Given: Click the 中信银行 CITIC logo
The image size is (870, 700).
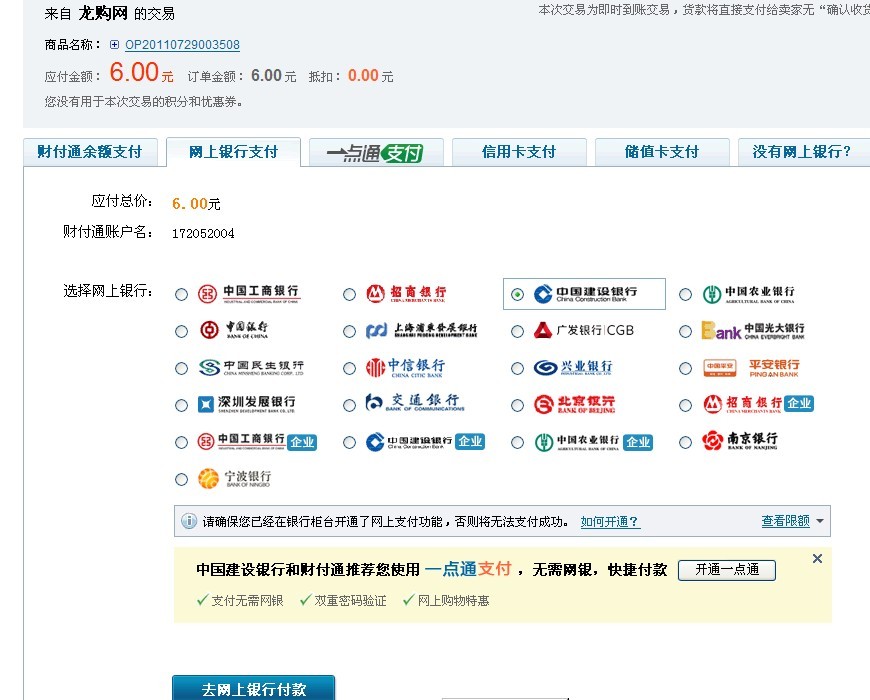Looking at the screenshot, I should tap(406, 368).
